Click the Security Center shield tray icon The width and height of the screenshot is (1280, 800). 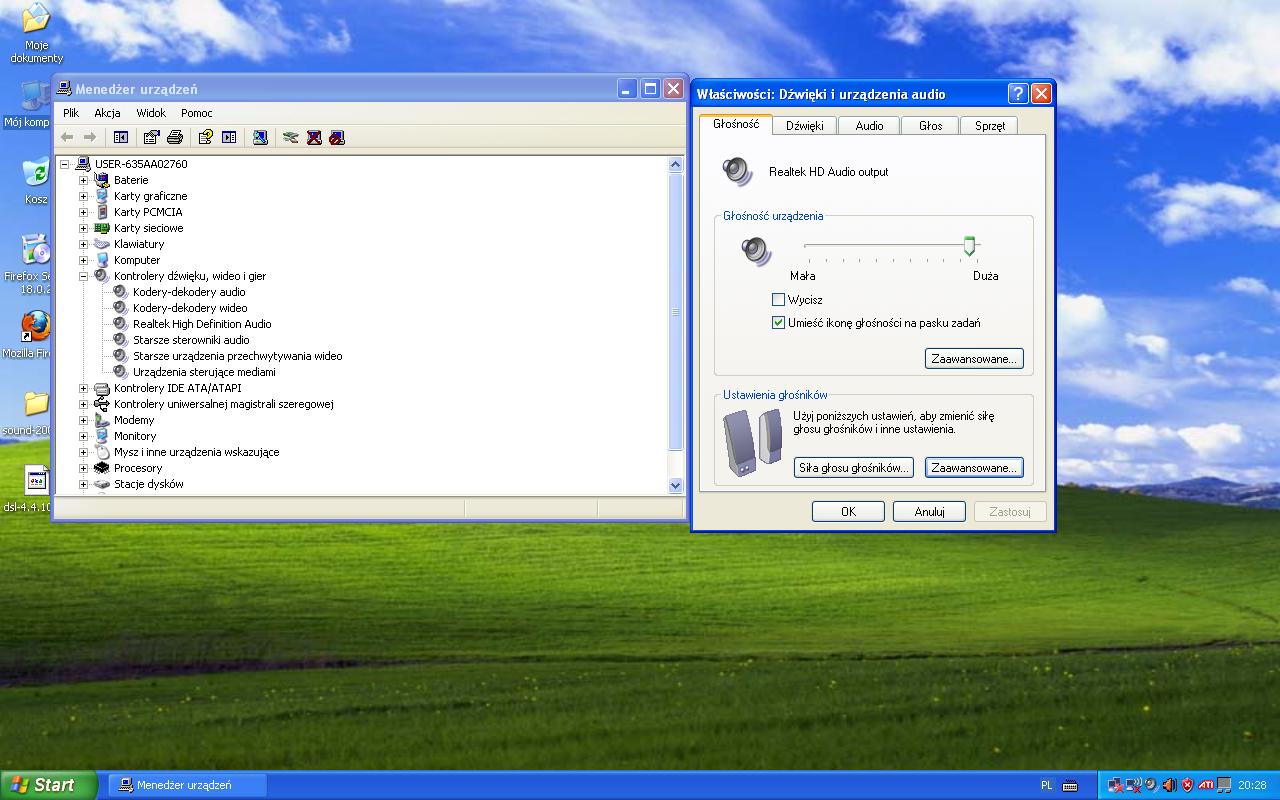point(1186,785)
